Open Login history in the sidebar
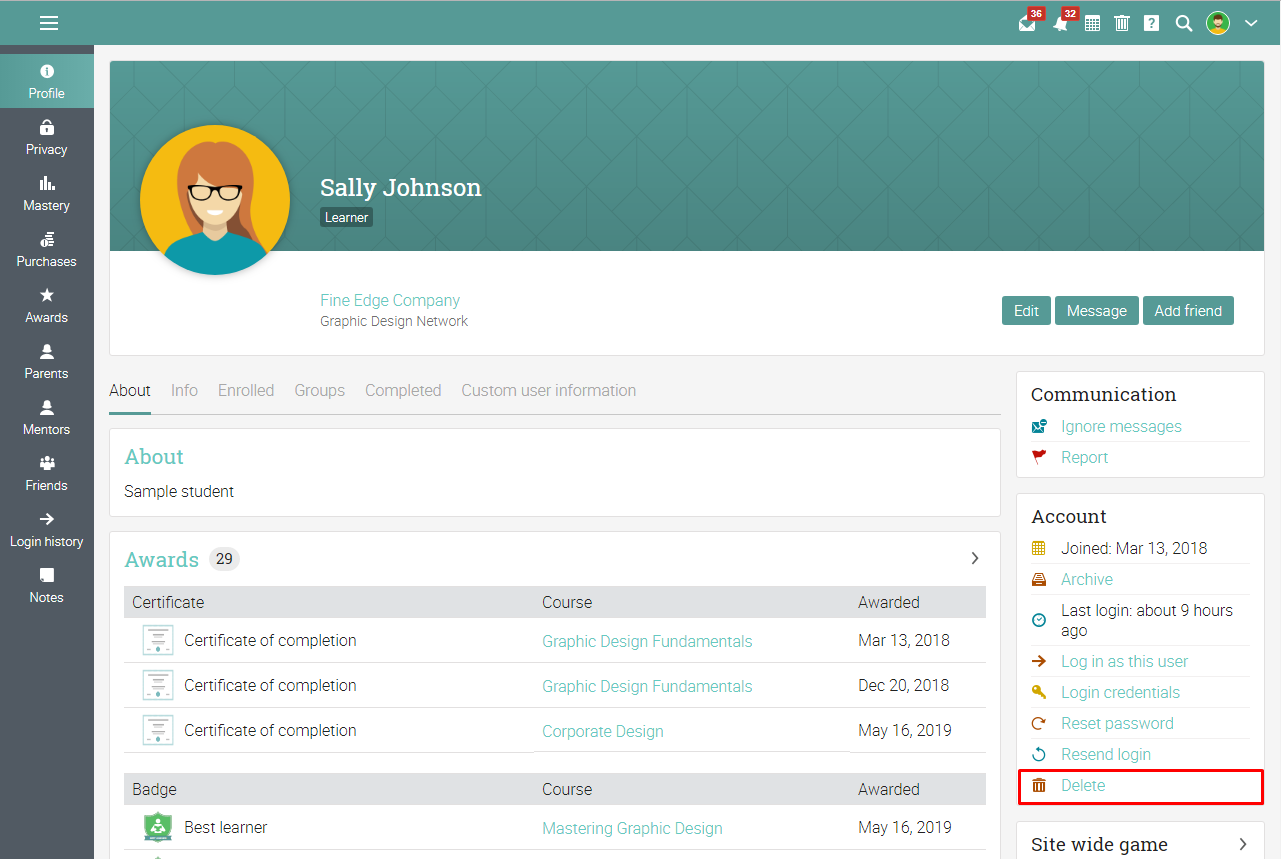Screen dimensions: 1281x859 pos(47,530)
